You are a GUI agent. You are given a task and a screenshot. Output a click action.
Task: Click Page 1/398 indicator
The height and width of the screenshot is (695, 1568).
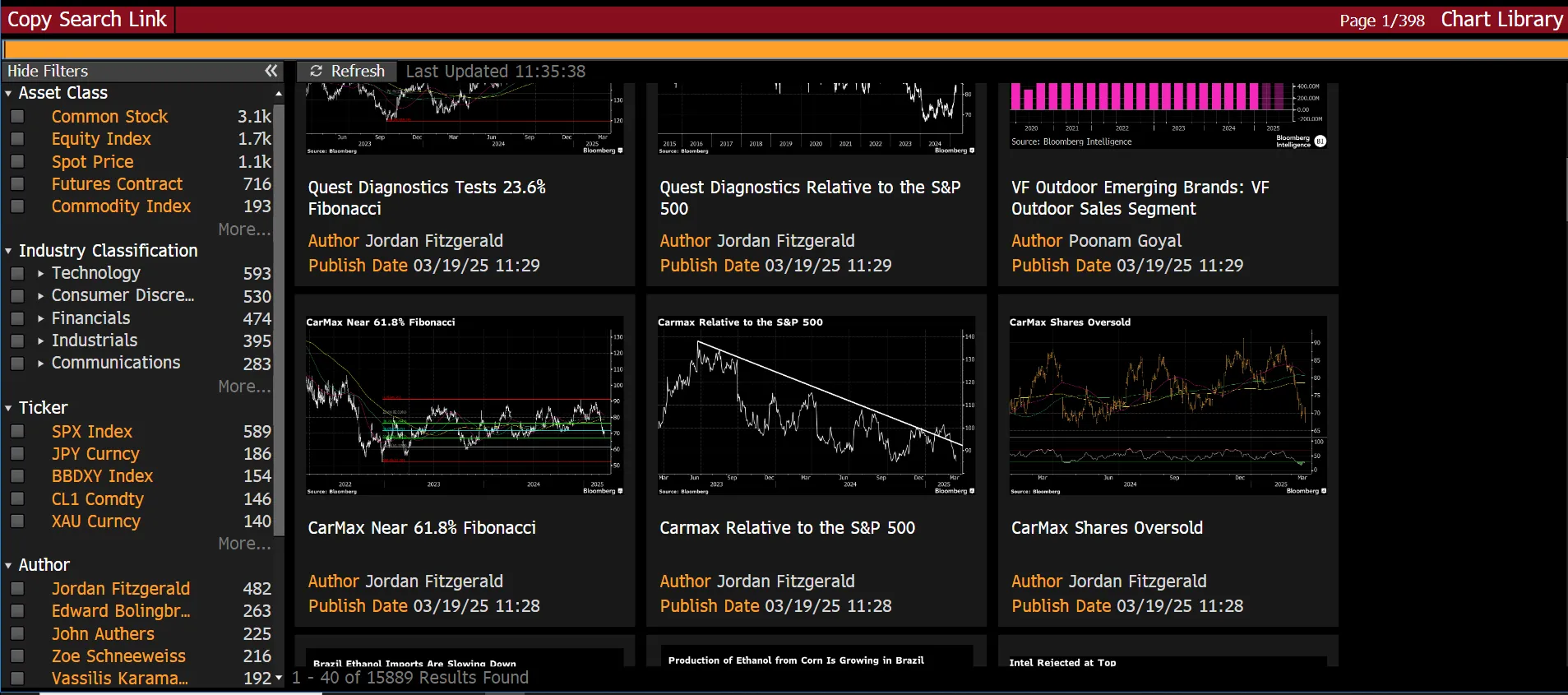pyautogui.click(x=1381, y=21)
